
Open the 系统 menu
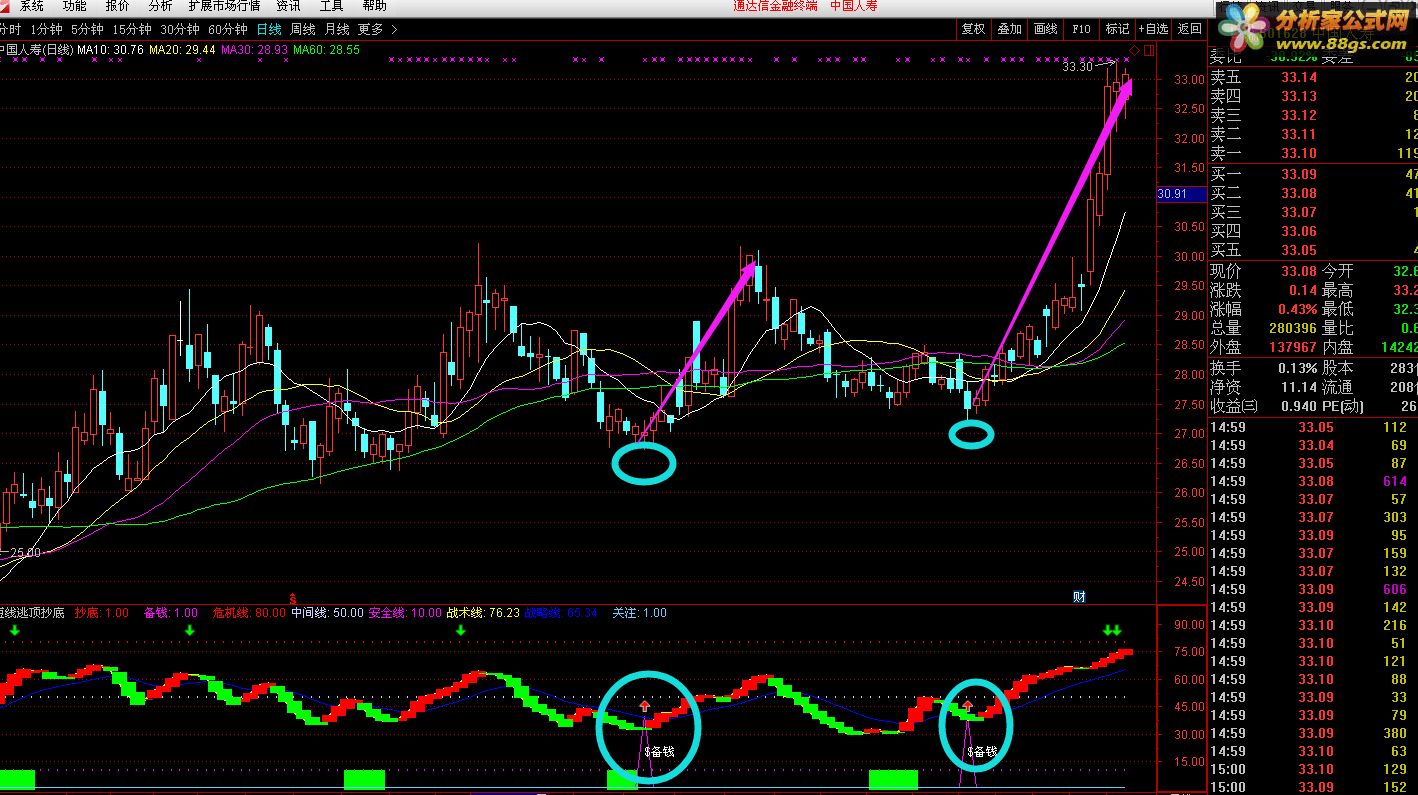click(x=32, y=6)
